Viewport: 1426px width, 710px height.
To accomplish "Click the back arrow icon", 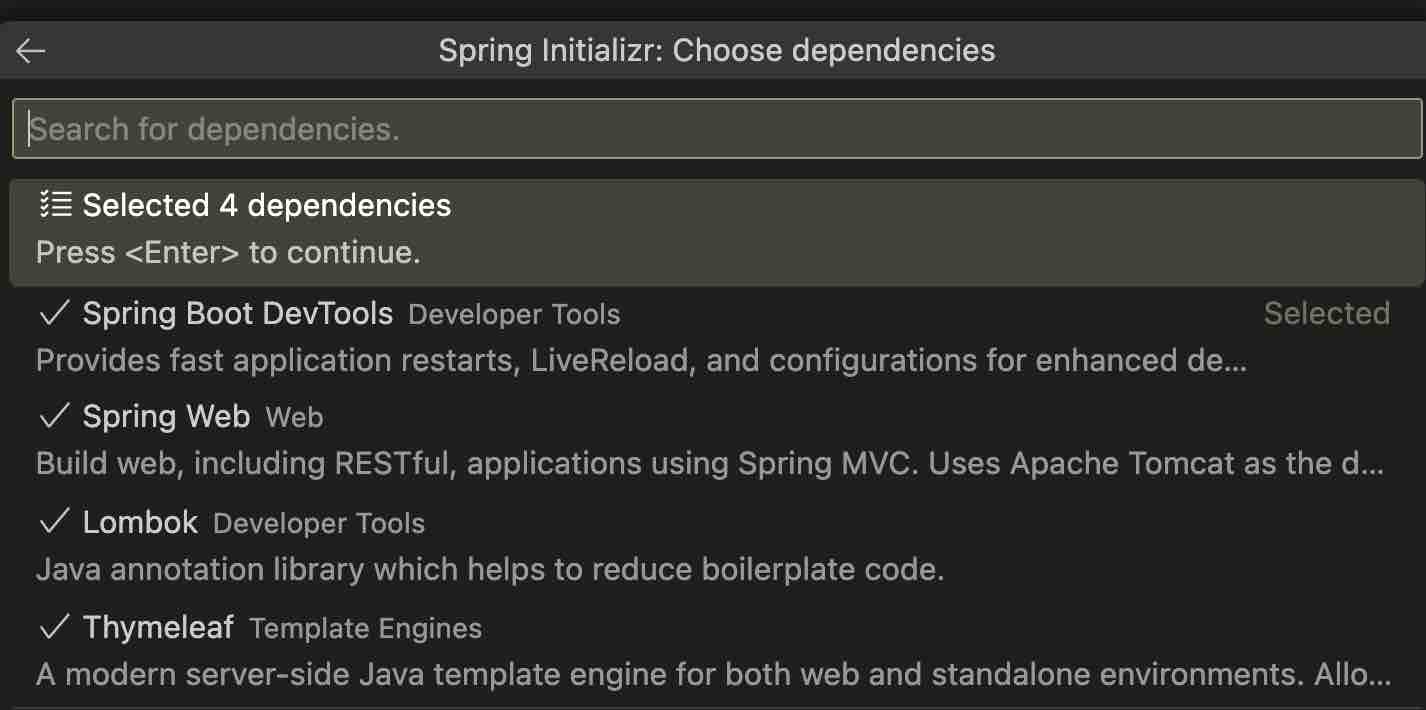I will tap(30, 50).
